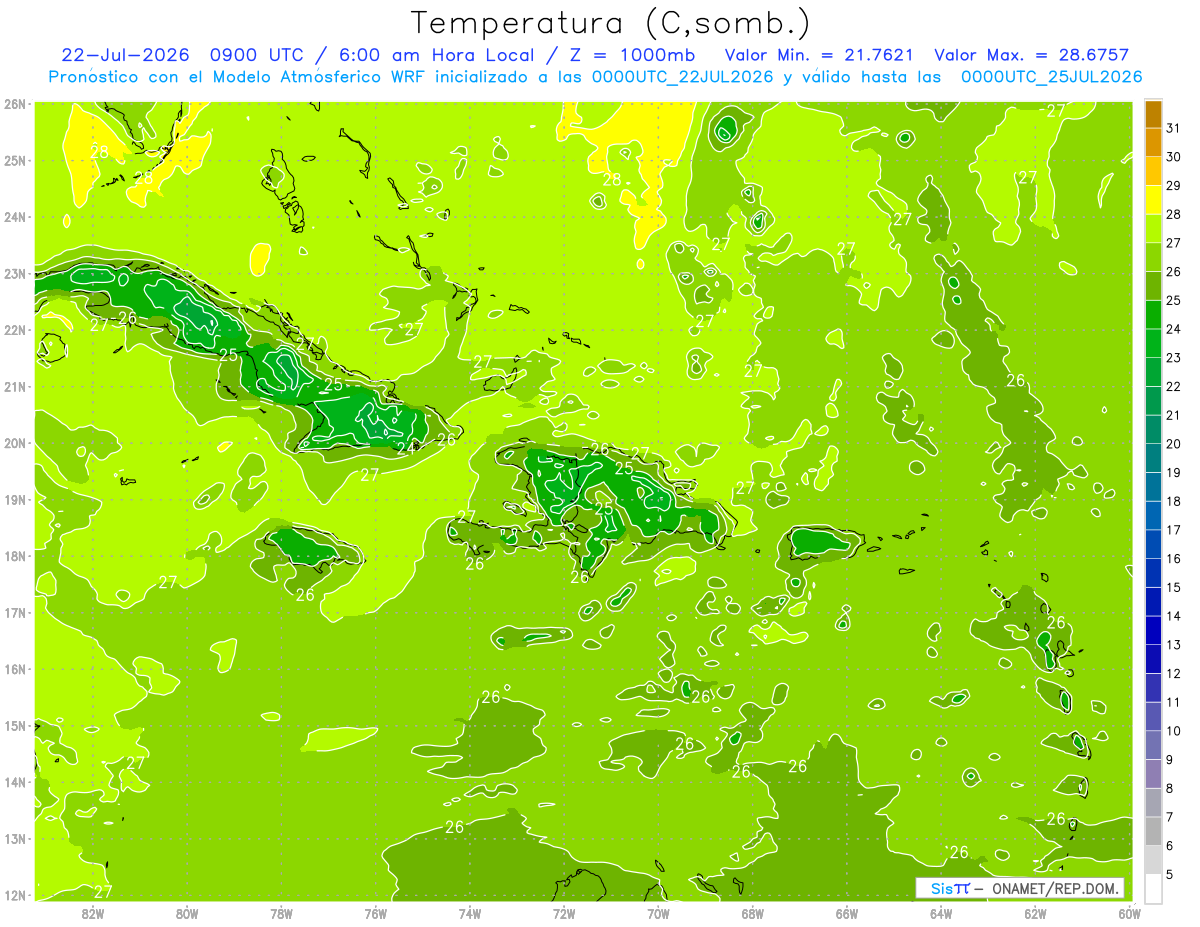This screenshot has height=927, width=1200.
Task: Click the "64W" longitude axis label
Action: click(x=941, y=913)
